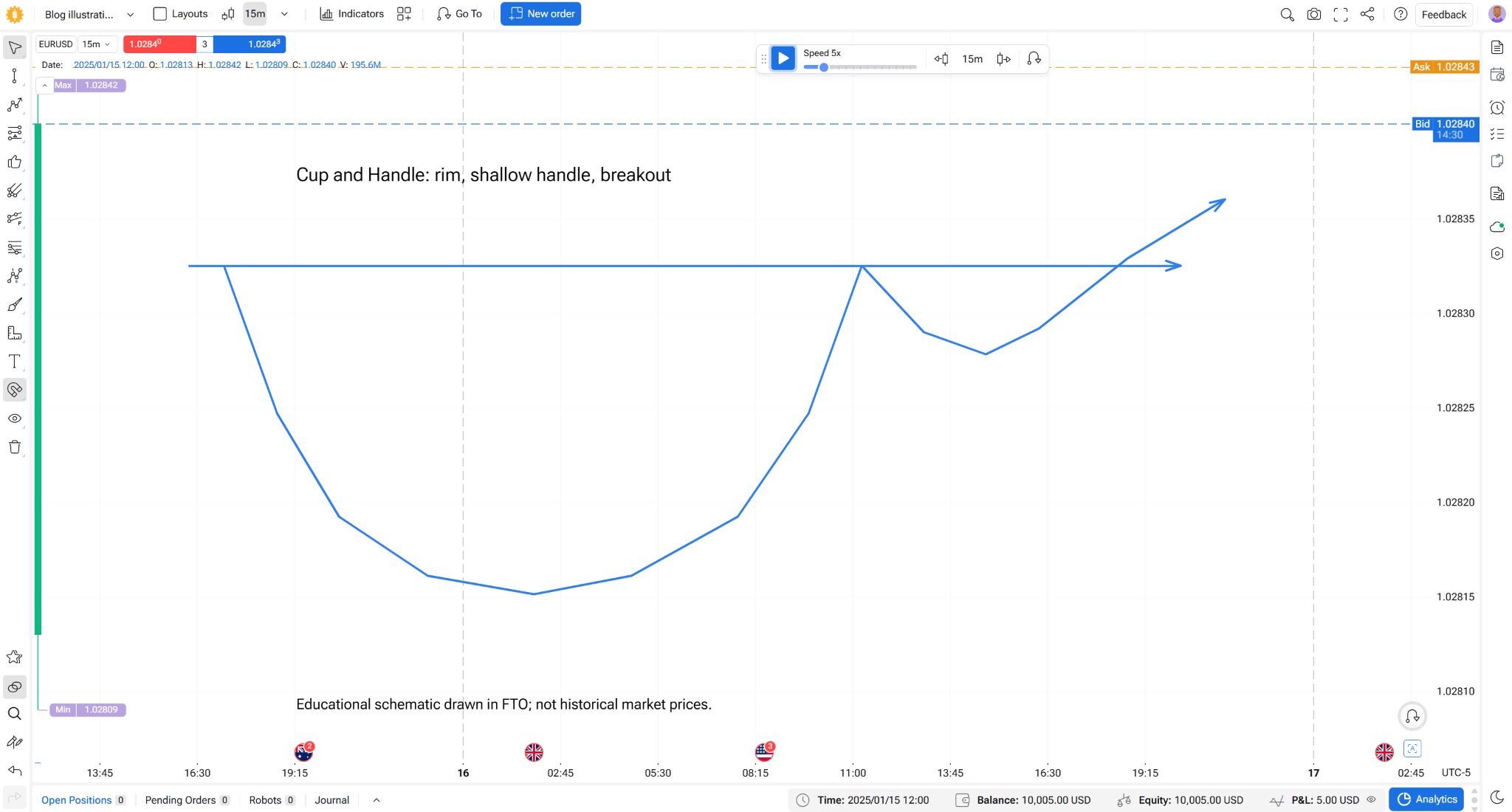
Task: Adjust the playback Speed slider
Action: [x=859, y=67]
